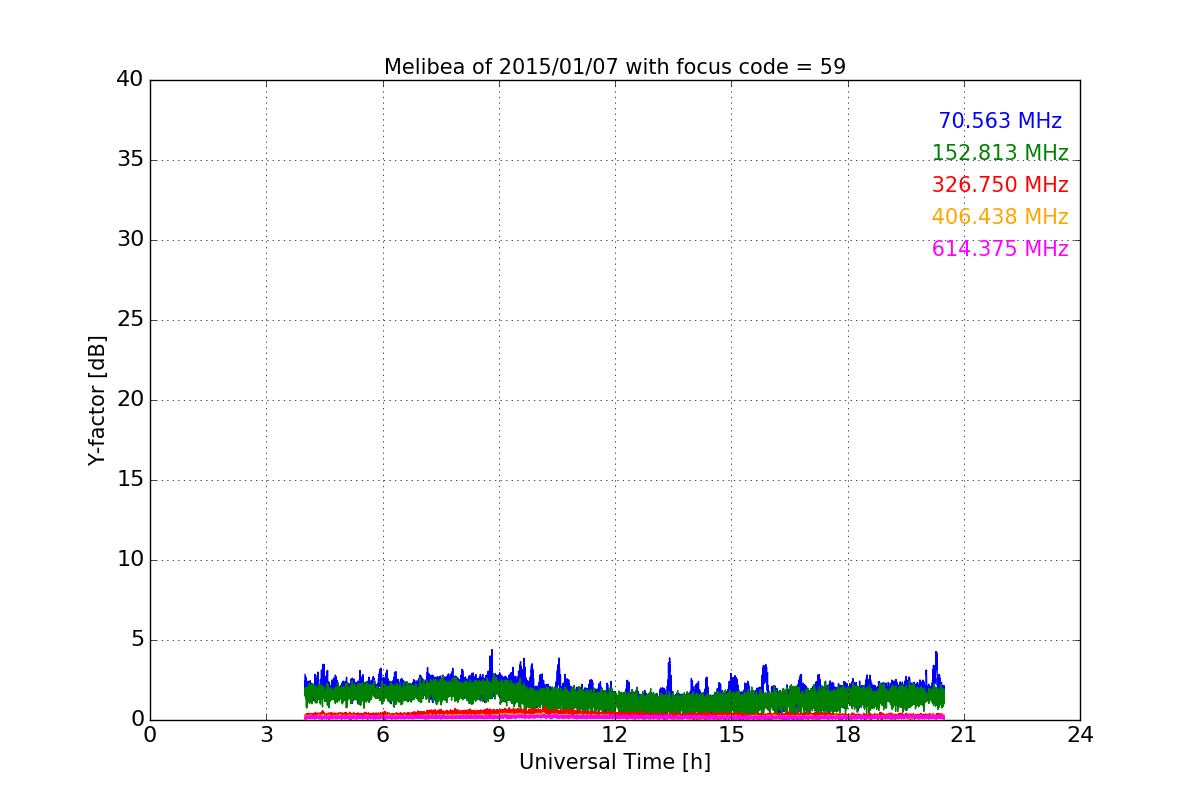Click the y-axis tick value 15
Viewport: 1200px width, 800px height.
tap(130, 480)
